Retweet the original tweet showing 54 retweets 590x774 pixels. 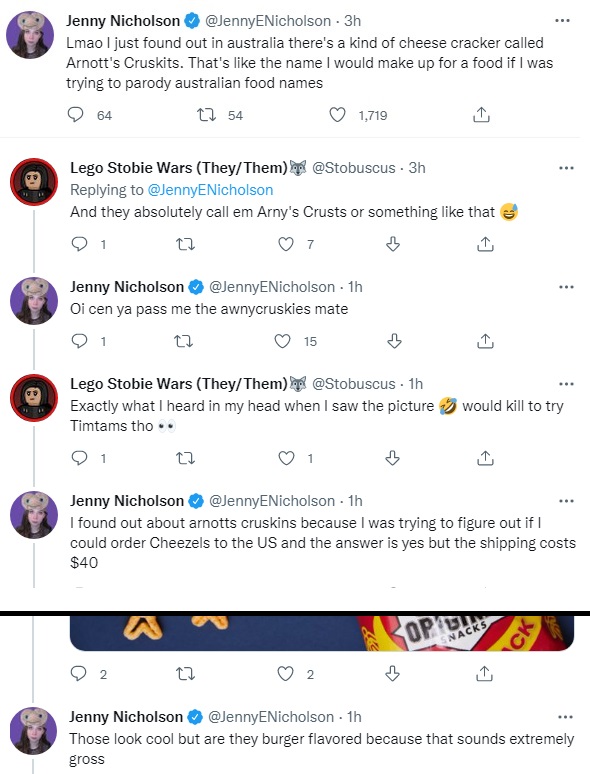click(x=206, y=115)
